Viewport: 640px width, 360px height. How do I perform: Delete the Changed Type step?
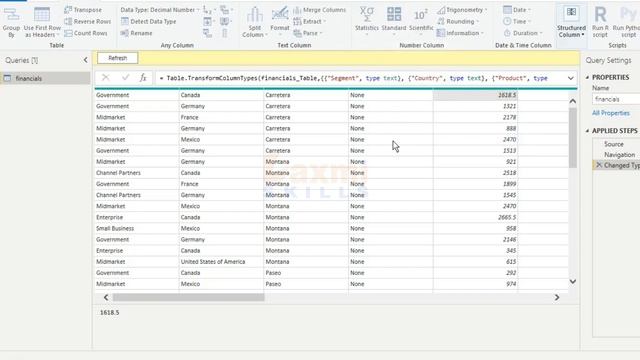click(599, 165)
